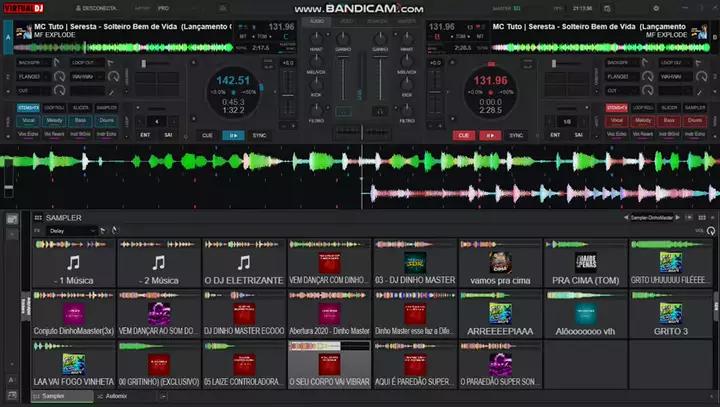Toggle Bass stem pad on right deck

click(669, 121)
